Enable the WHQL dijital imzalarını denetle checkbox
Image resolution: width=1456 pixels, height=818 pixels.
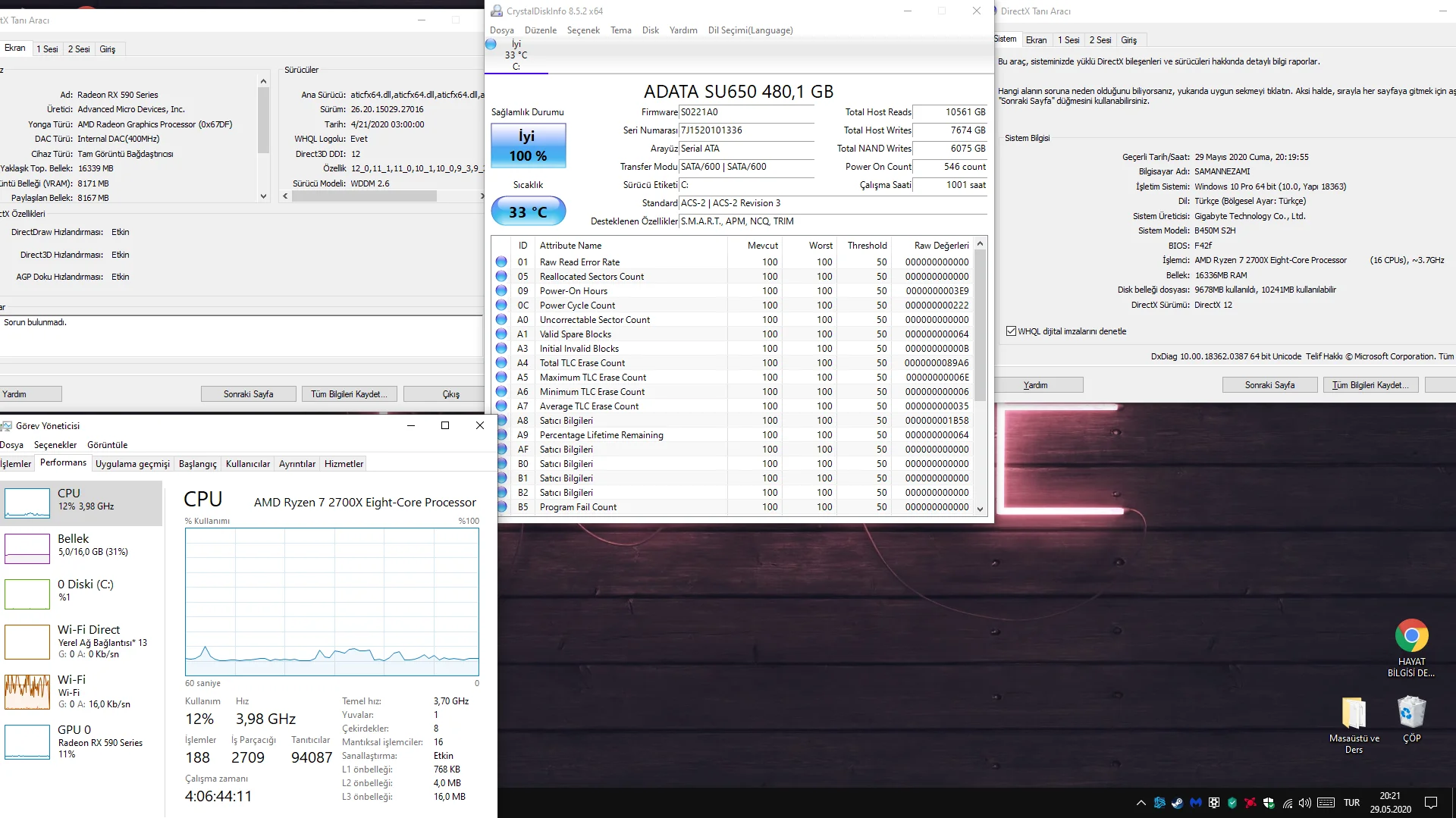pyautogui.click(x=1012, y=331)
